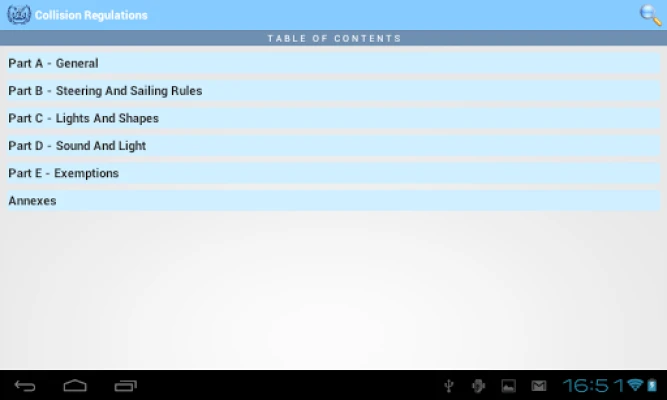The height and width of the screenshot is (400, 667).
Task: Tap the Wi-Fi signal status icon
Action: pos(635,385)
